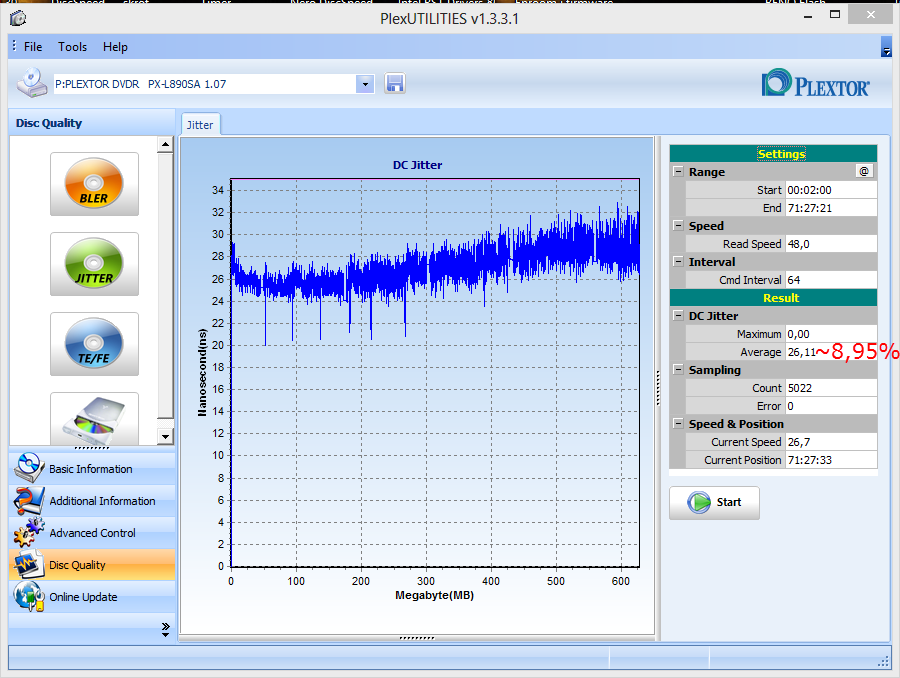Collapse the DC Jitter result group
Screen dimensions: 900x678
pos(678,315)
